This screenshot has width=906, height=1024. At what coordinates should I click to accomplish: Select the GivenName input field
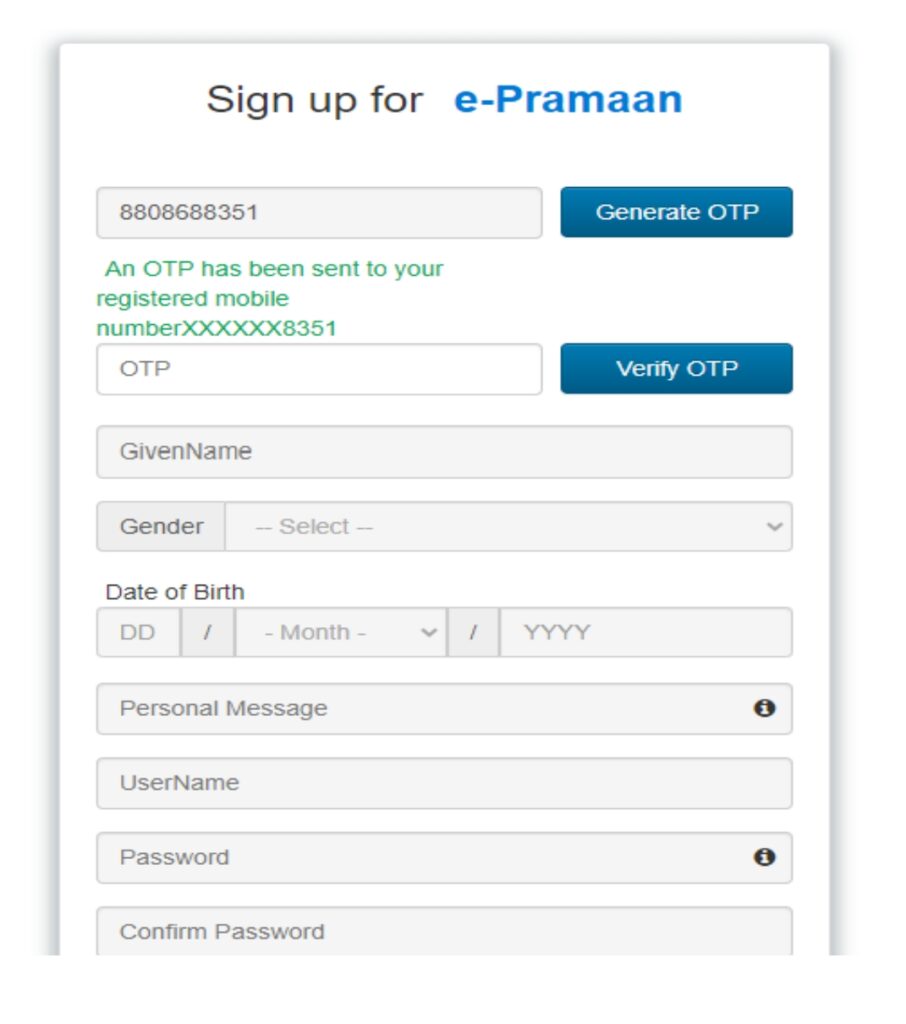tap(443, 451)
